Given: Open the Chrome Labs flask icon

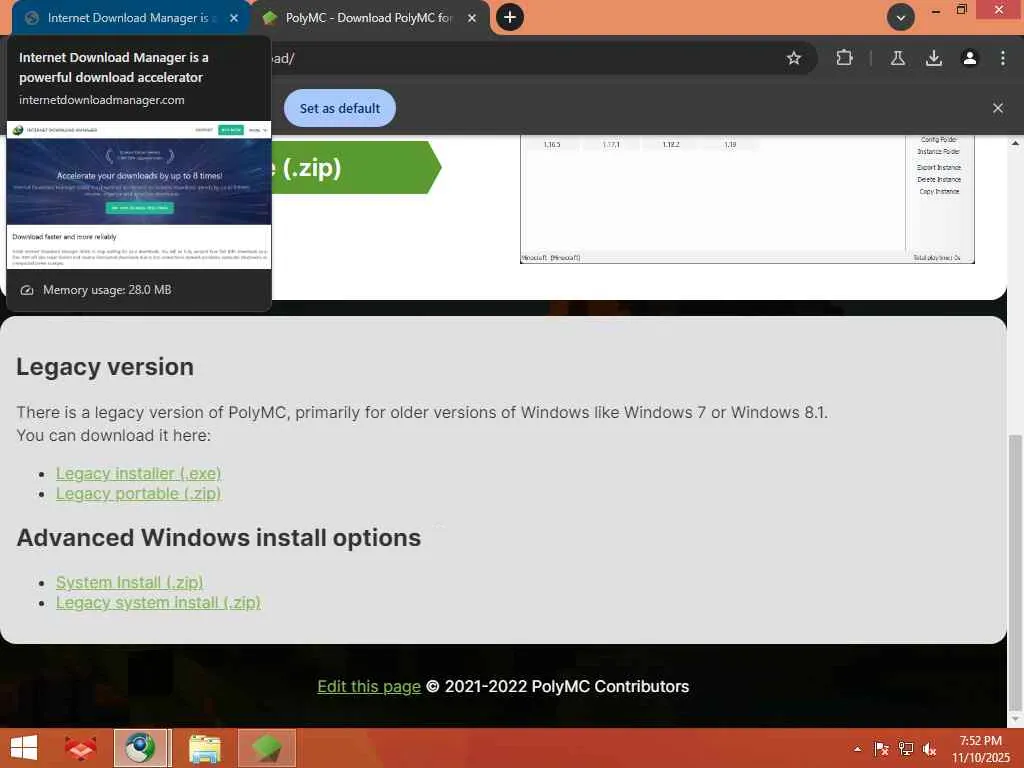Looking at the screenshot, I should click(x=898, y=58).
